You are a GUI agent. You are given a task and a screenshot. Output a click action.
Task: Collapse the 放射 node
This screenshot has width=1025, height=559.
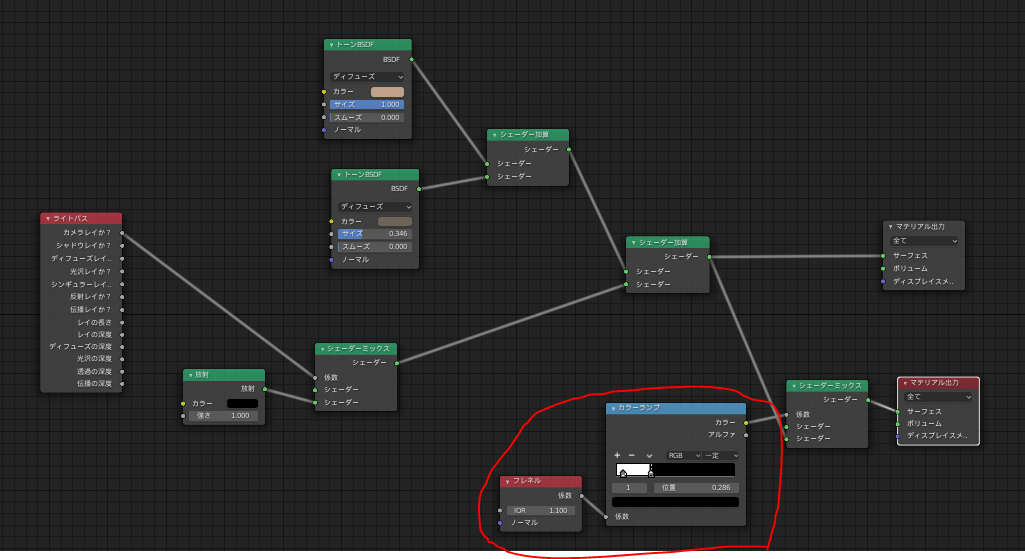[x=190, y=375]
